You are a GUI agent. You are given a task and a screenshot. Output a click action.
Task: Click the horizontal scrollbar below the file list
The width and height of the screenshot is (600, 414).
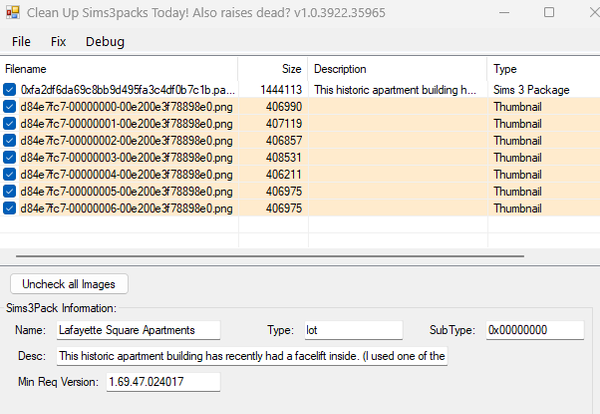270,256
